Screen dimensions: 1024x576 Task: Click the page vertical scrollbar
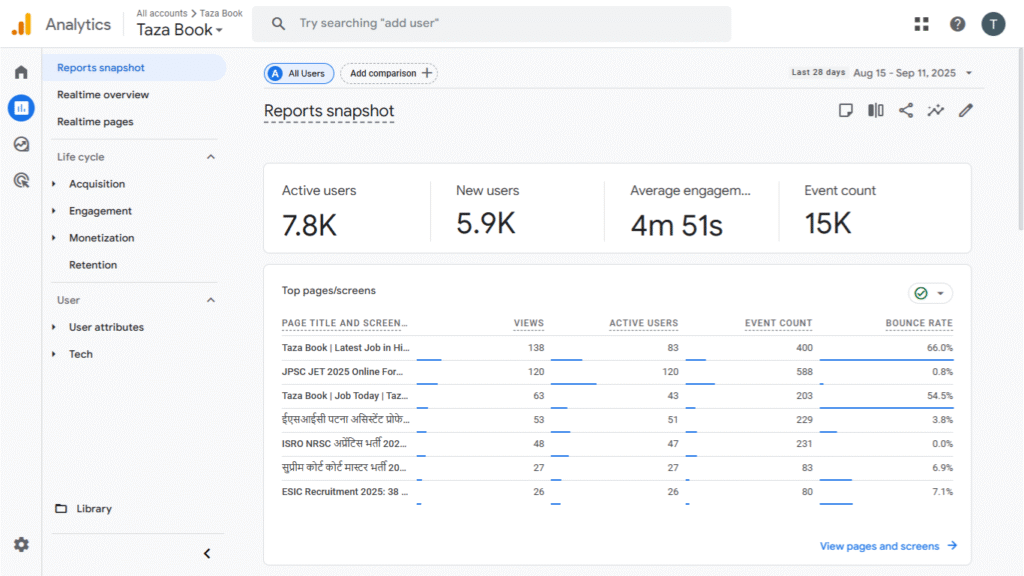click(x=1021, y=137)
